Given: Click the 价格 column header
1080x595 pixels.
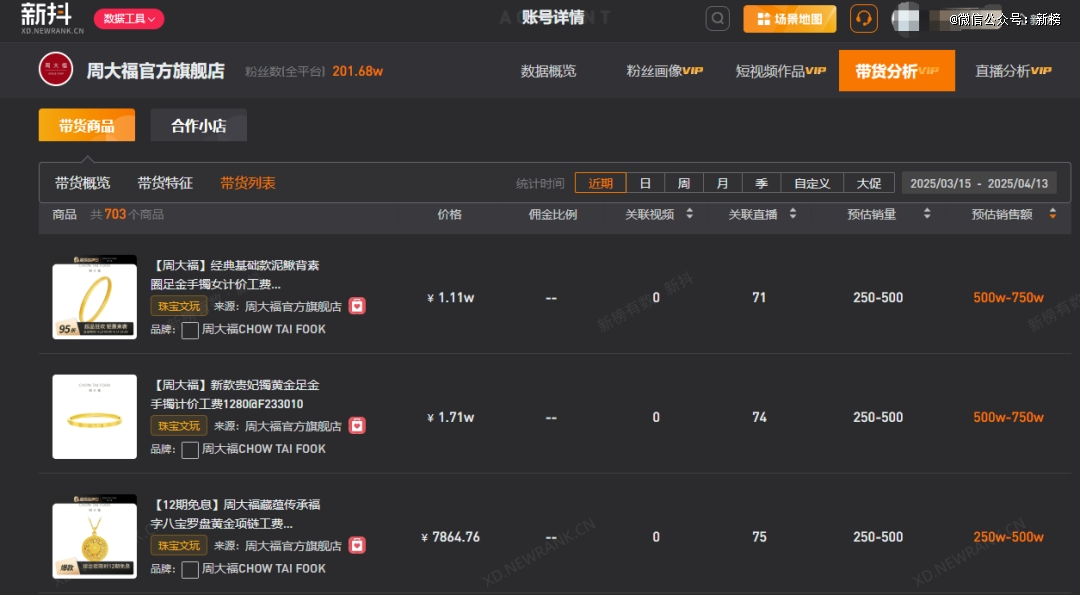Looking at the screenshot, I should tap(450, 215).
